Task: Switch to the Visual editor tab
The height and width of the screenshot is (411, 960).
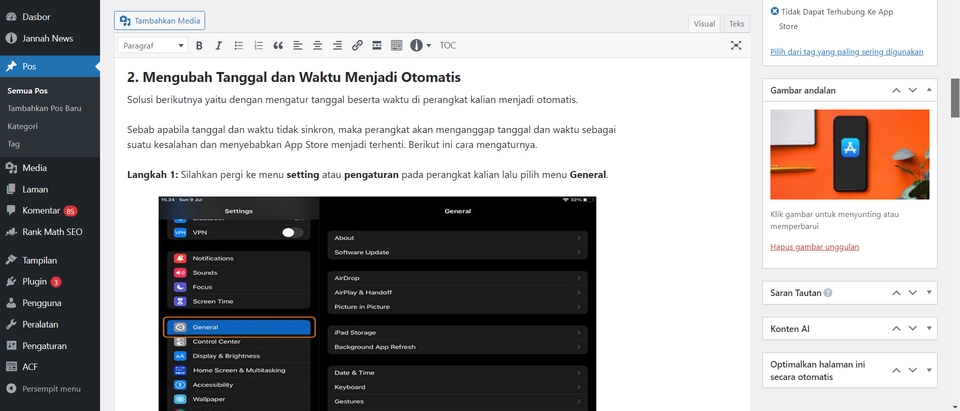Action: (x=704, y=24)
